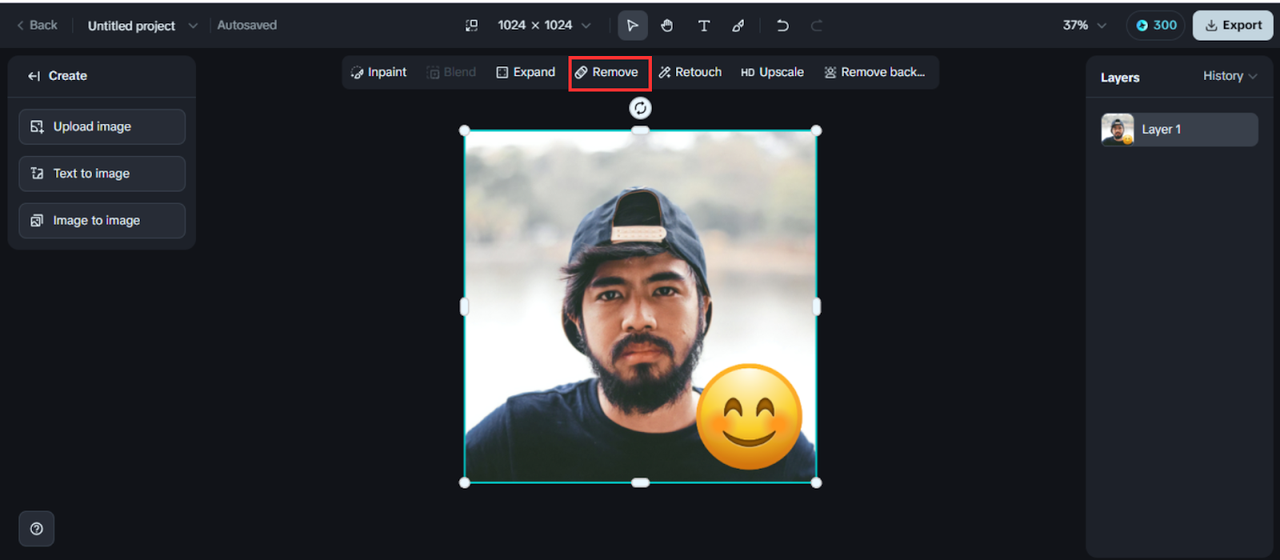
Task: Click the 300 credits badge
Action: point(1156,25)
